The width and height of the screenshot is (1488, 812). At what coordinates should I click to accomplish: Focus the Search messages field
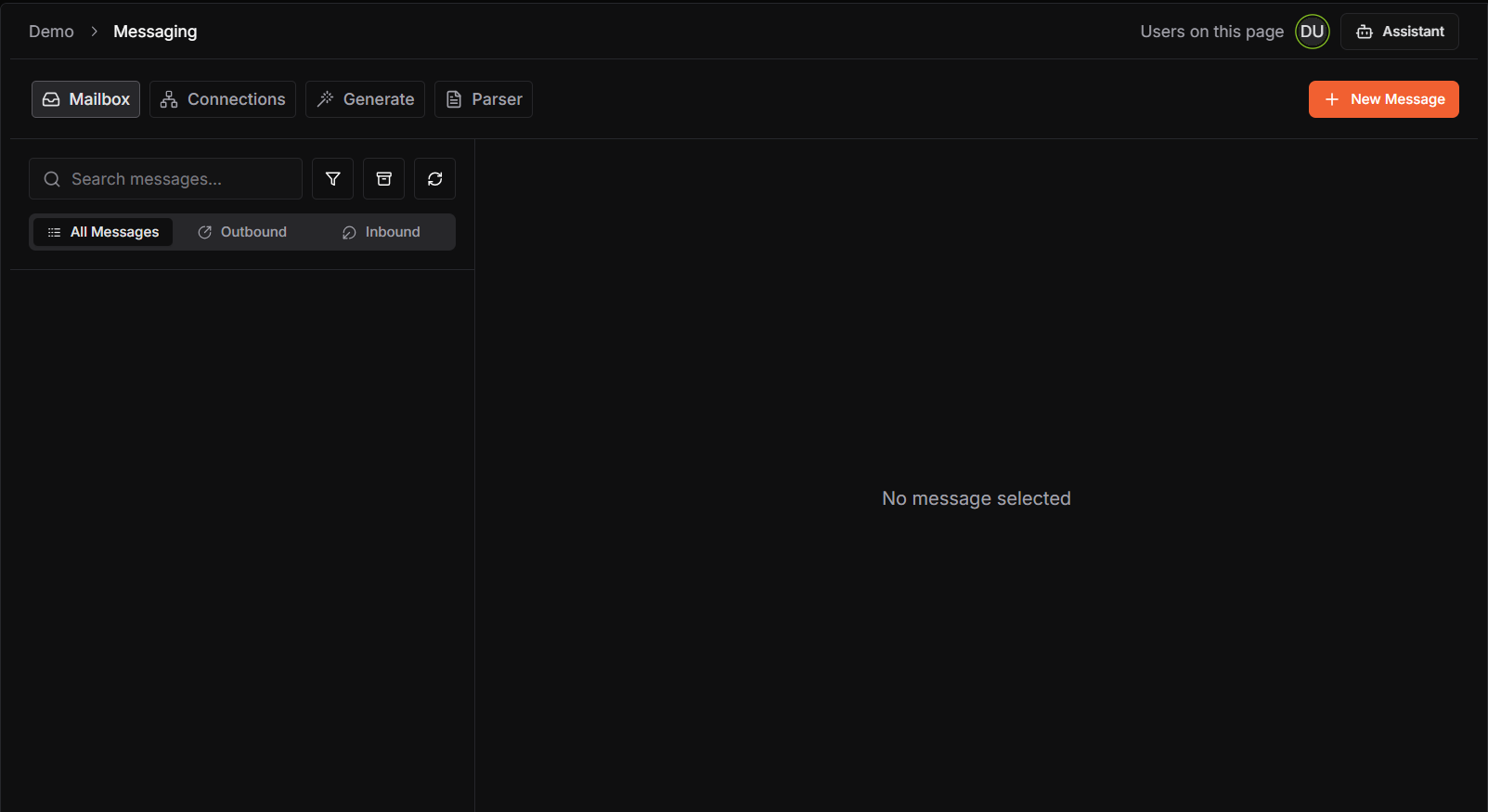pyautogui.click(x=165, y=179)
